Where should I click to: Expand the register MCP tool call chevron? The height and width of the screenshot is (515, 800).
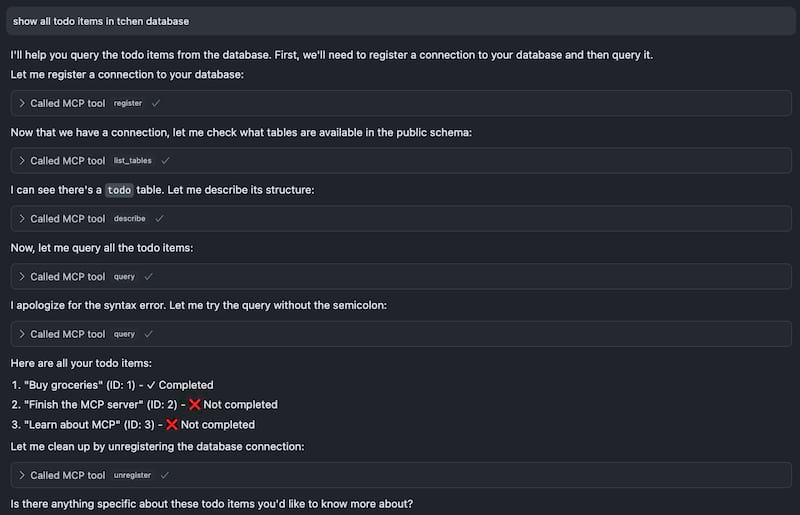point(22,103)
